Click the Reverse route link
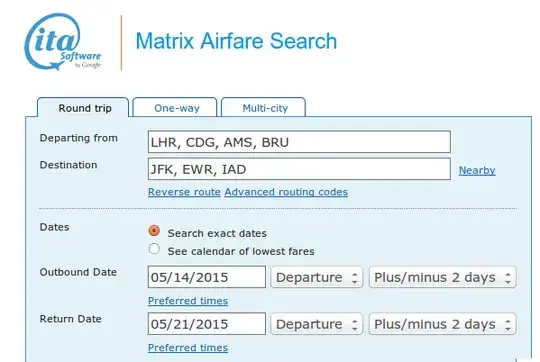 (184, 192)
